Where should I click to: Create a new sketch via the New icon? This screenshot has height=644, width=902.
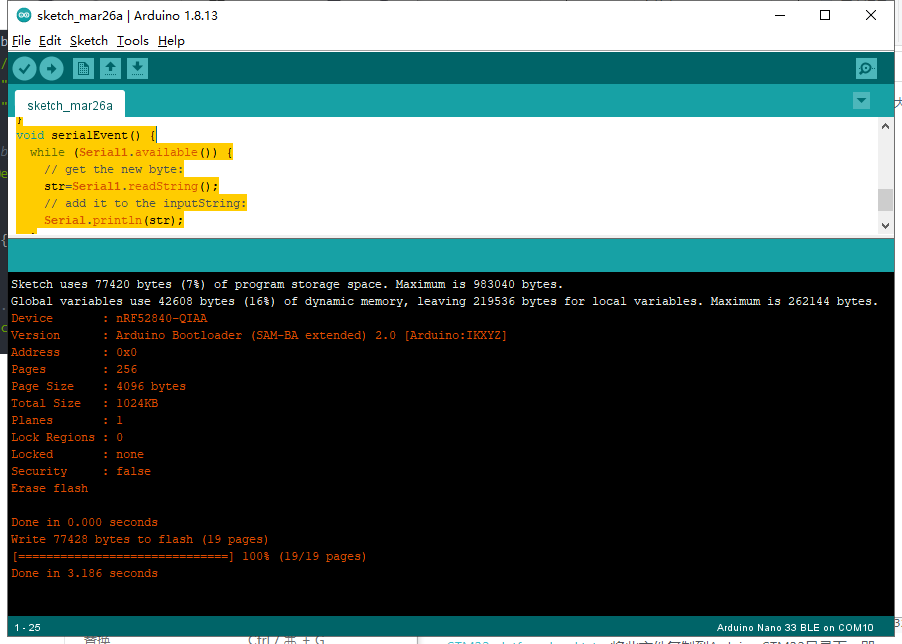coord(83,68)
